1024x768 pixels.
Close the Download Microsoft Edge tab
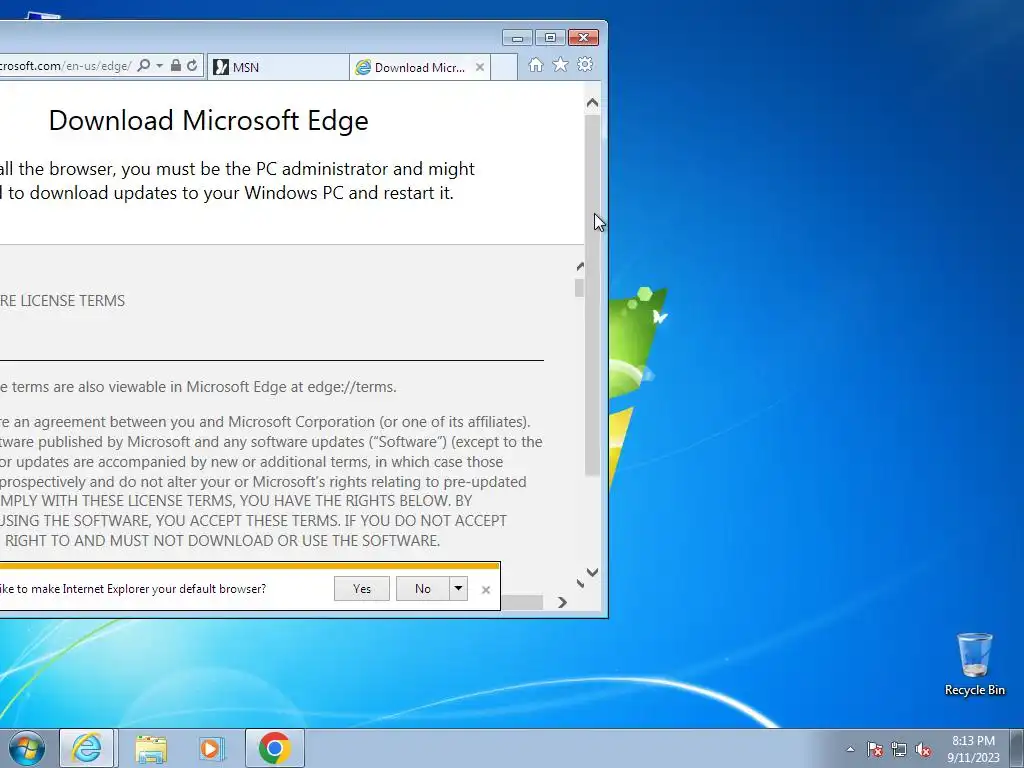[x=480, y=67]
